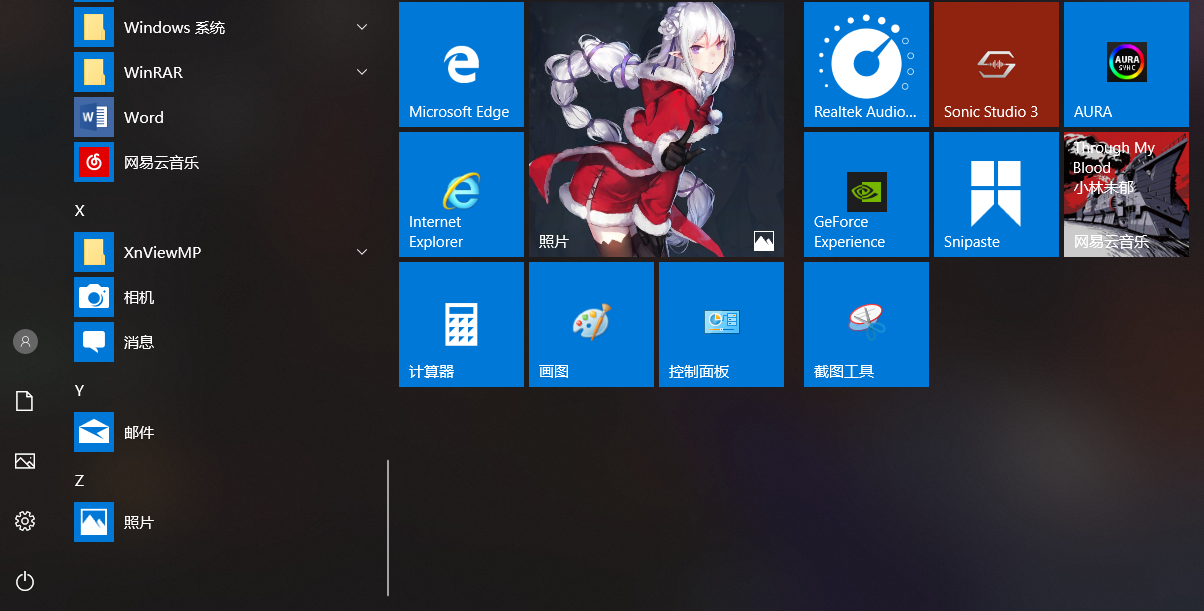Open Word from the app list
This screenshot has height=611, width=1204.
click(225, 117)
